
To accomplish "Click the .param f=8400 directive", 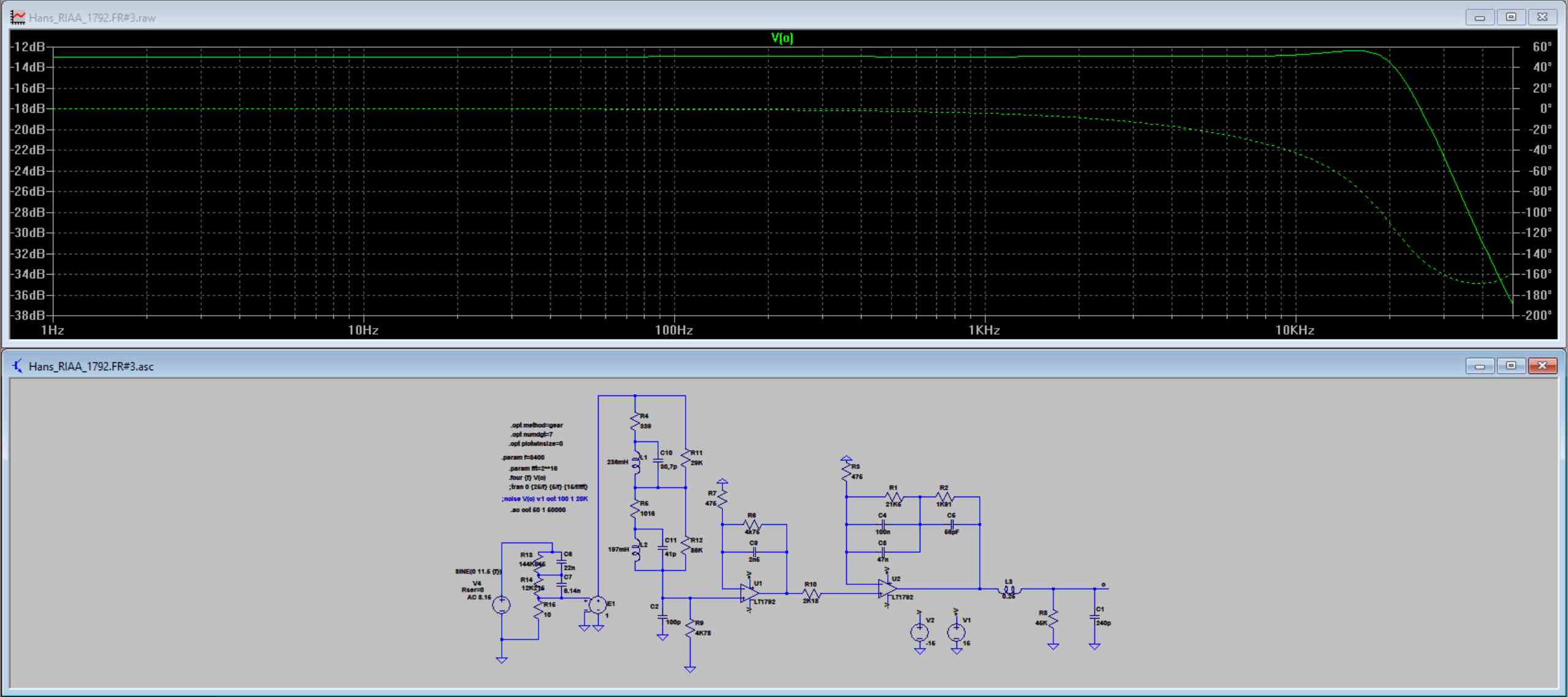I will (x=523, y=457).
